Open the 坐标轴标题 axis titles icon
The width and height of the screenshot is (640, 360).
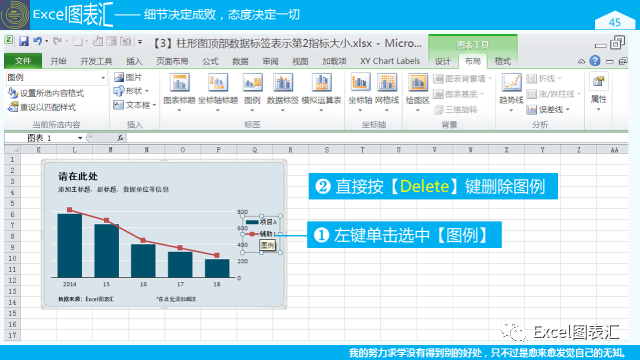tap(218, 82)
